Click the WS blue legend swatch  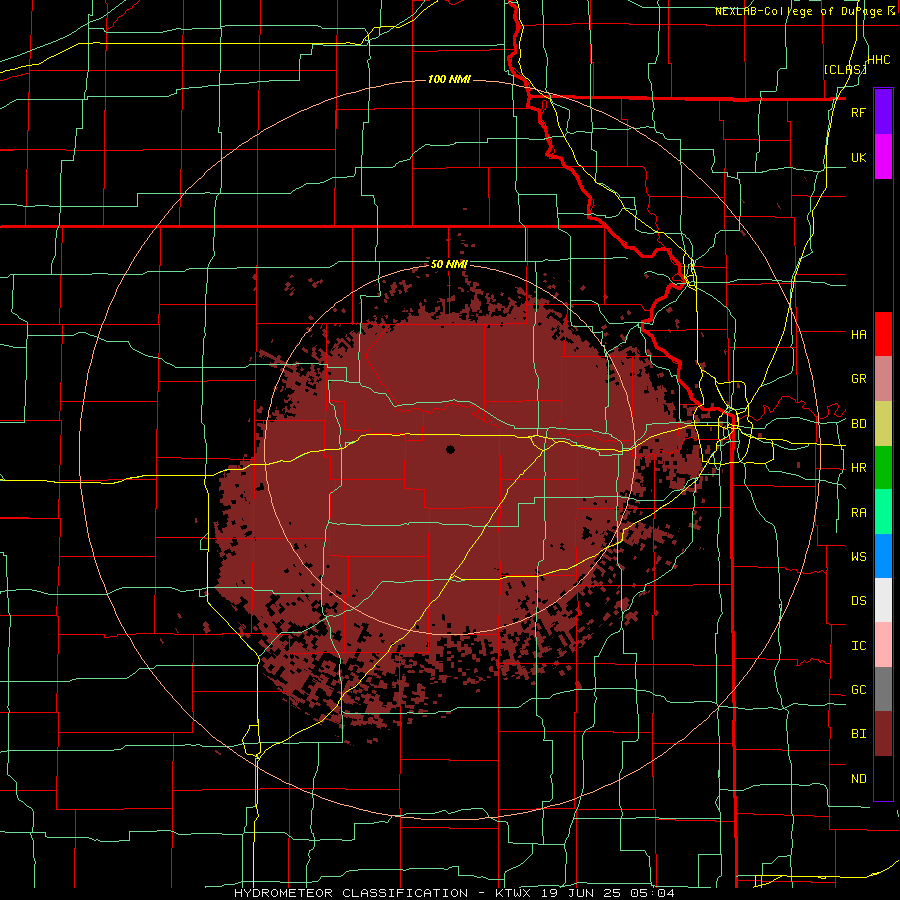(x=883, y=556)
